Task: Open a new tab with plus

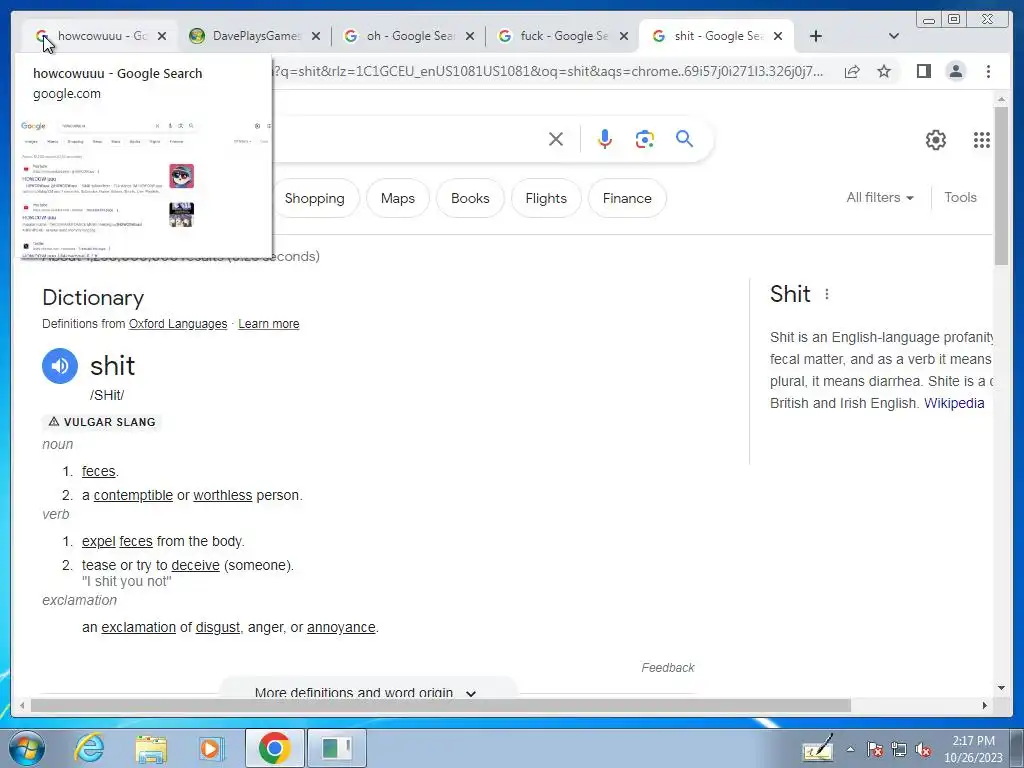Action: (x=816, y=37)
